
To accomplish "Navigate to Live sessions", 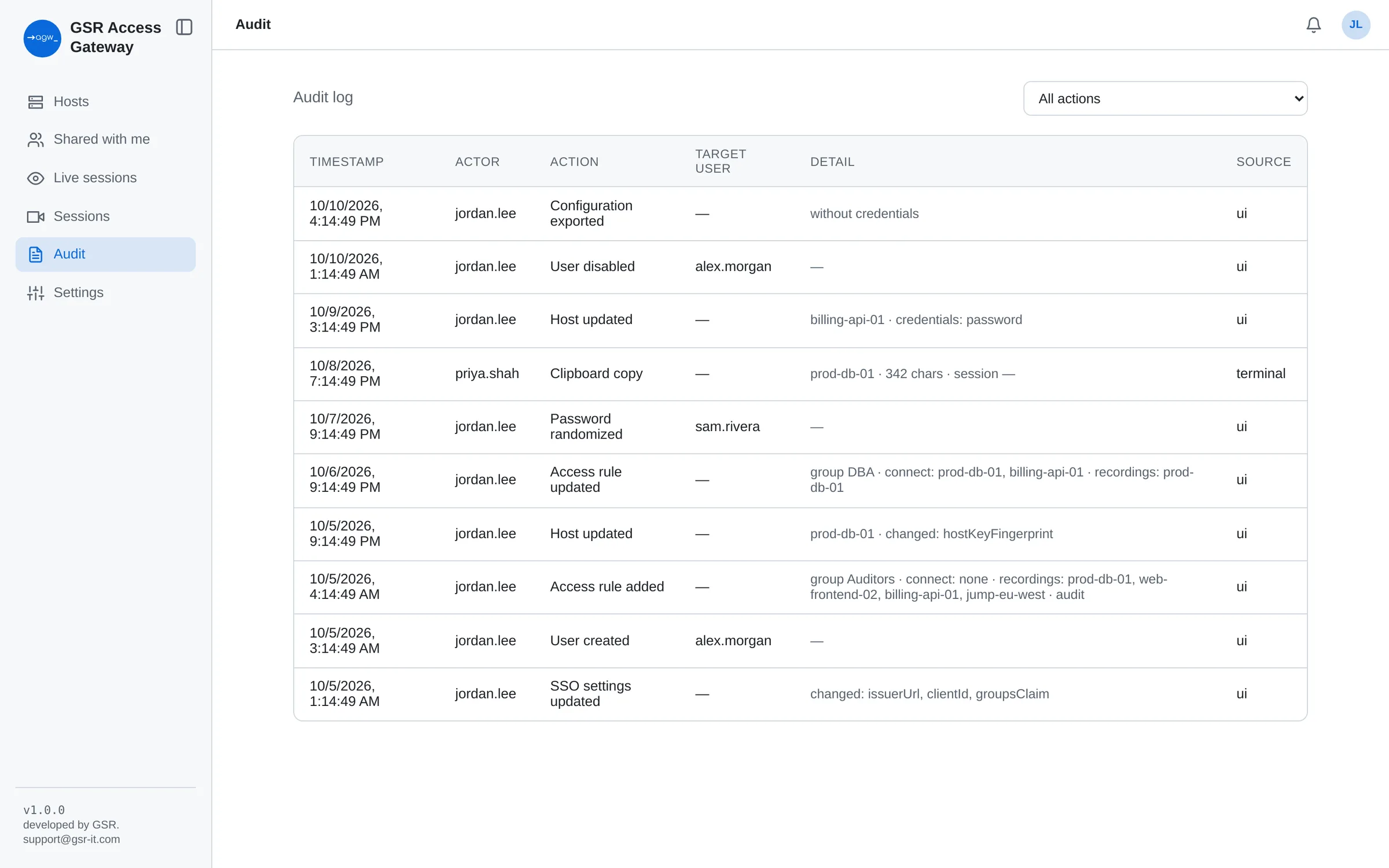I will point(105,178).
